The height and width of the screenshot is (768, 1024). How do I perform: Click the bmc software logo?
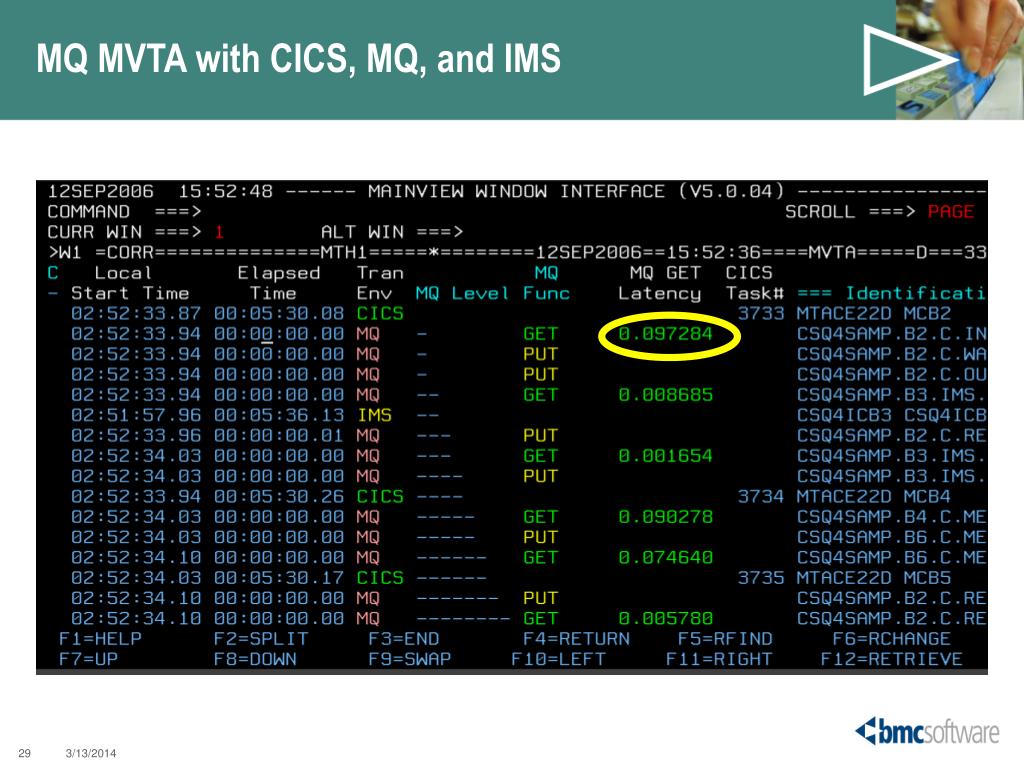[x=927, y=731]
